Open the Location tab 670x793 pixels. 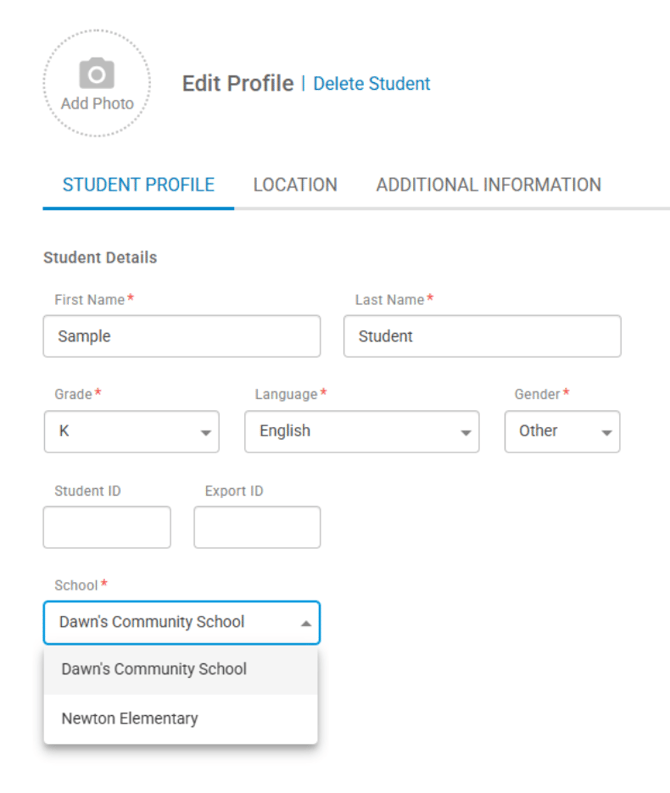tap(295, 185)
